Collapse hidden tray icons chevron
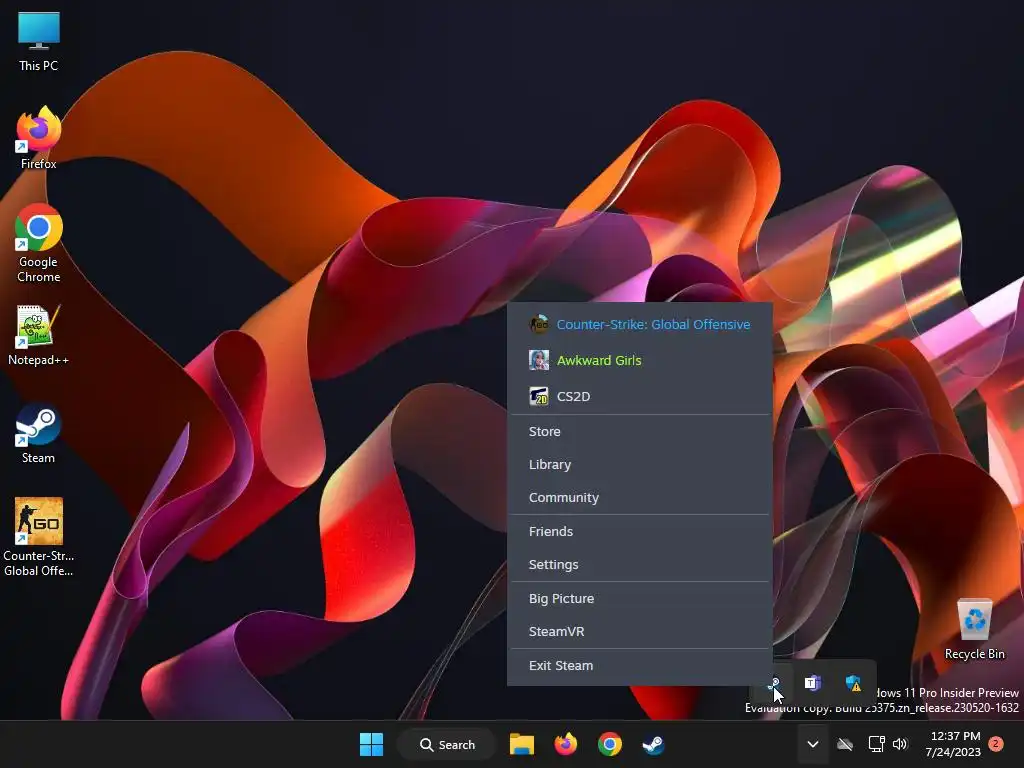The height and width of the screenshot is (768, 1024). [812, 744]
